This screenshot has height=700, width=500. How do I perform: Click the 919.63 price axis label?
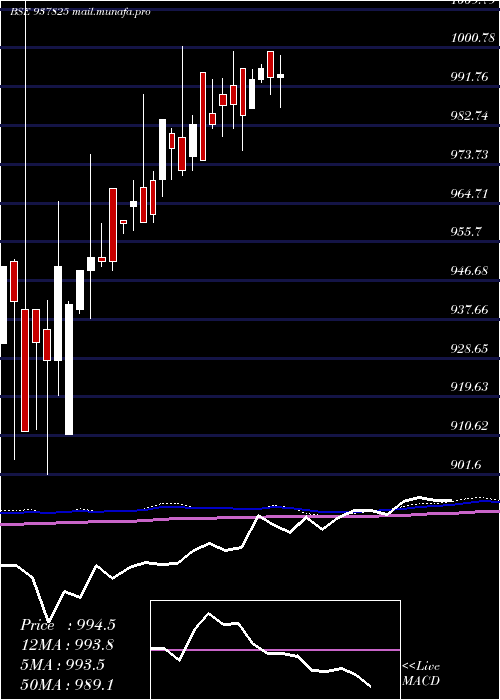tap(469, 387)
